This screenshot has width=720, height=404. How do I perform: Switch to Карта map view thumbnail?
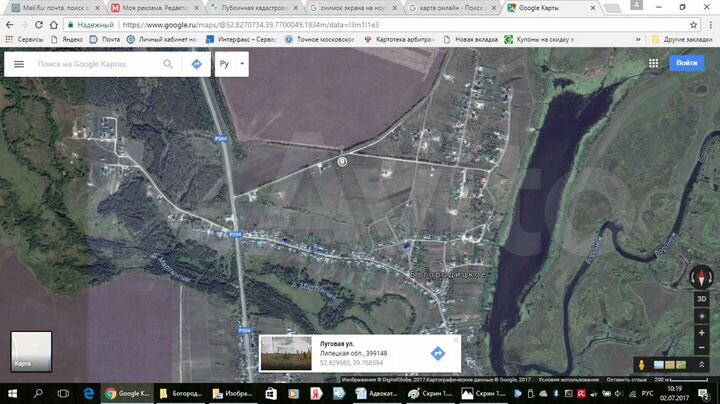point(31,351)
